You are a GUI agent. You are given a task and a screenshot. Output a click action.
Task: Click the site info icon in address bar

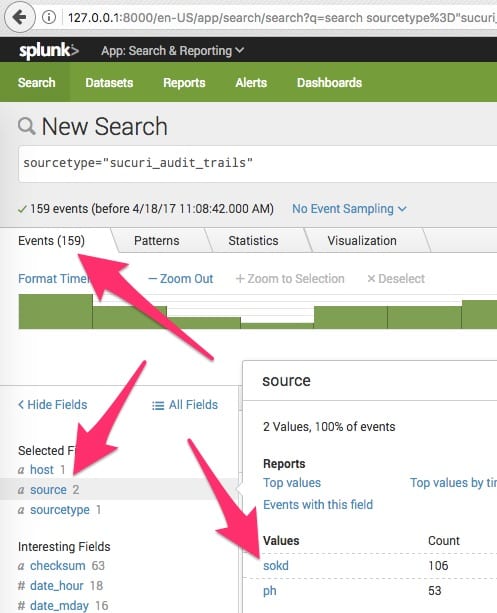[49, 18]
